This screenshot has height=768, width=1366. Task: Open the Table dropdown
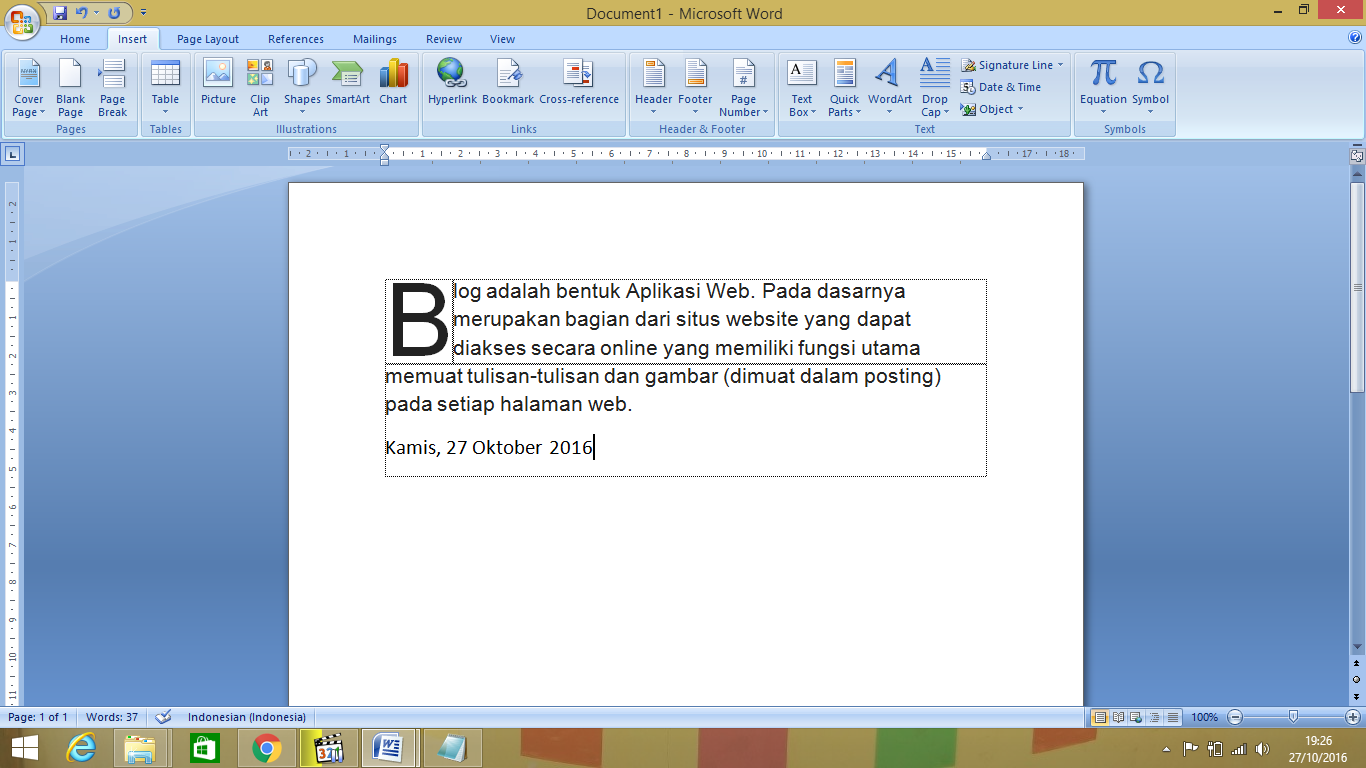(x=165, y=88)
